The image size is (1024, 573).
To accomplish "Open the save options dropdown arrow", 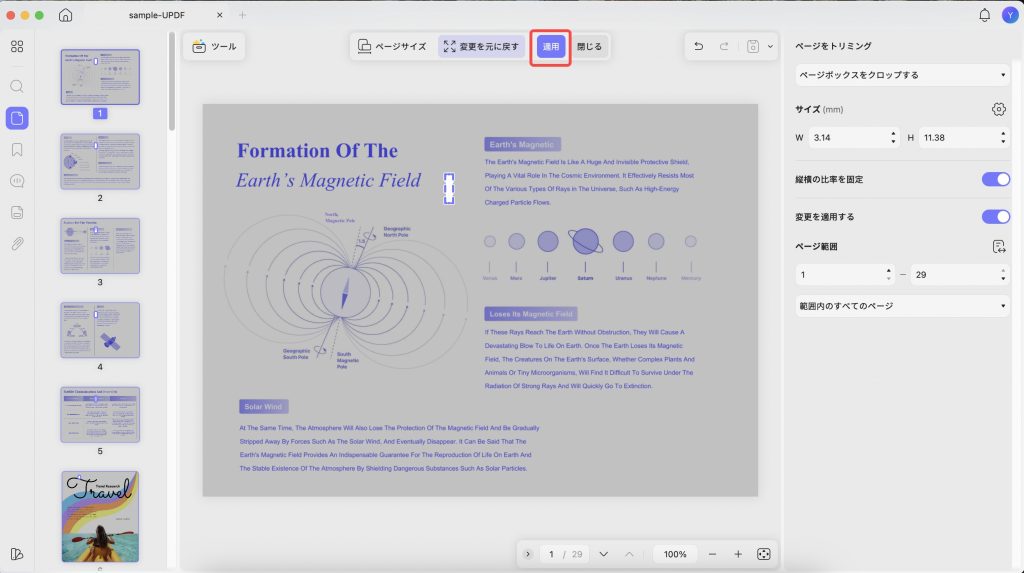I will (770, 46).
